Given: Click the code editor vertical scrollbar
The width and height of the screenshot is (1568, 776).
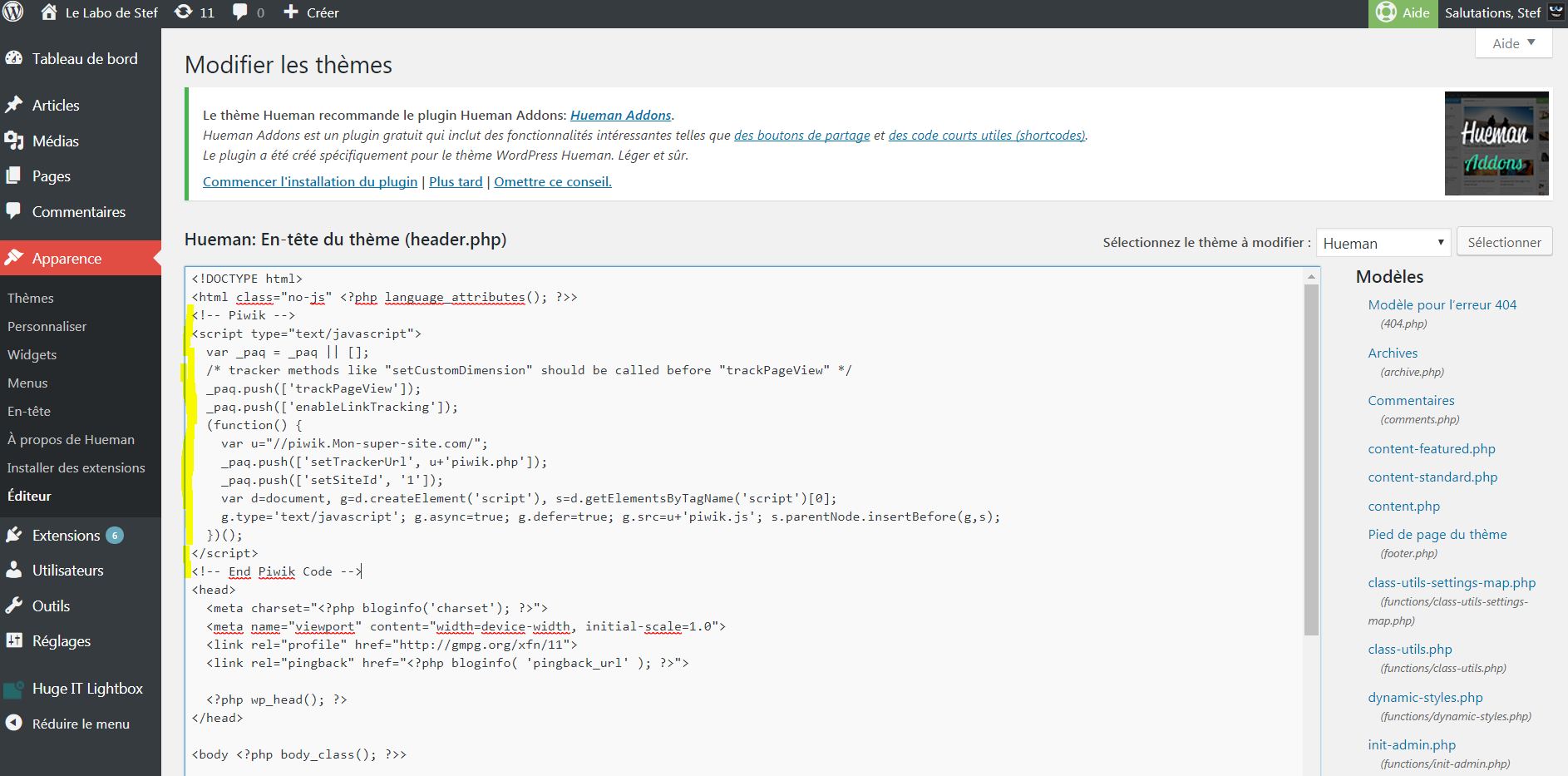Looking at the screenshot, I should (x=1312, y=459).
